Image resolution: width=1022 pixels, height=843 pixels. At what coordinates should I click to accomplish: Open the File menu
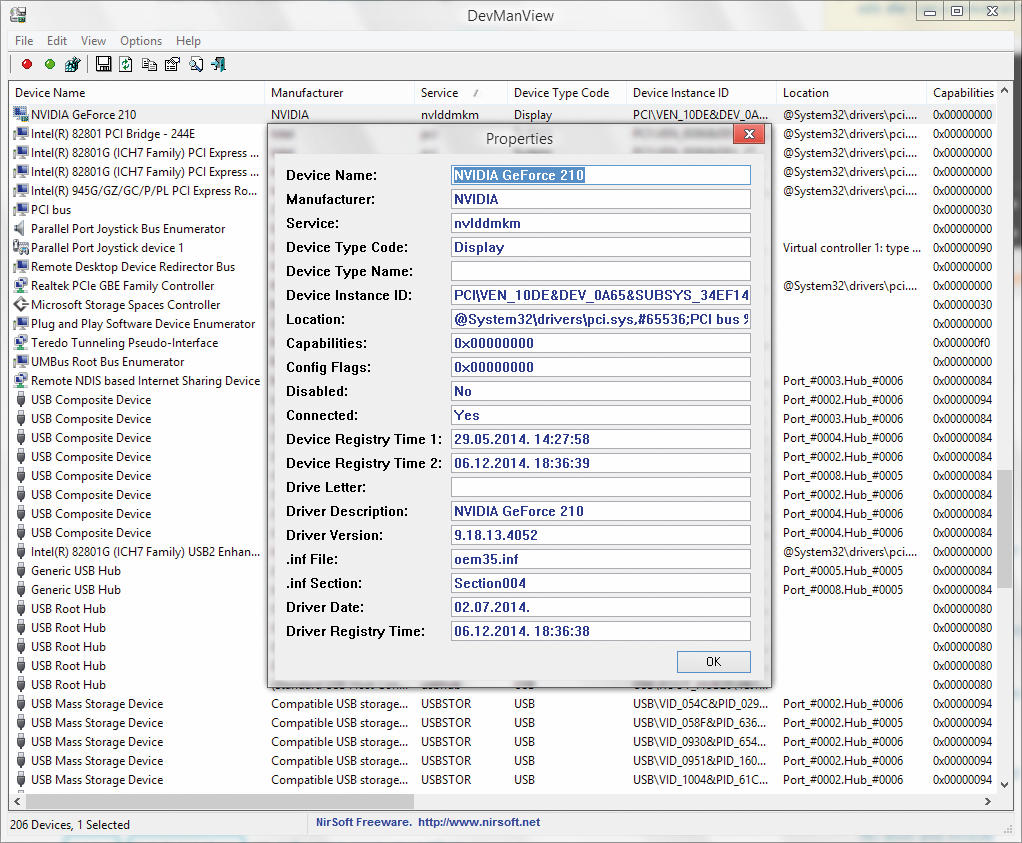tap(24, 40)
